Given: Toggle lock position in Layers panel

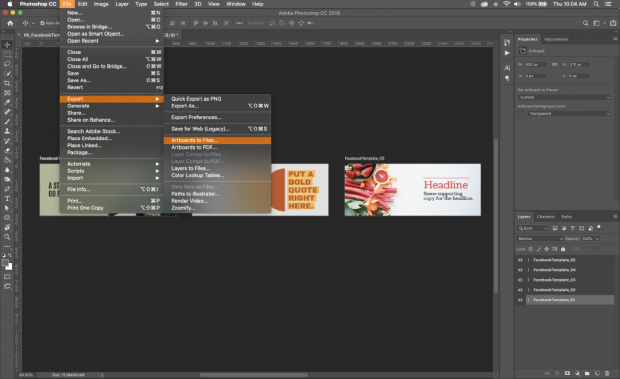Looking at the screenshot, I should (546, 249).
